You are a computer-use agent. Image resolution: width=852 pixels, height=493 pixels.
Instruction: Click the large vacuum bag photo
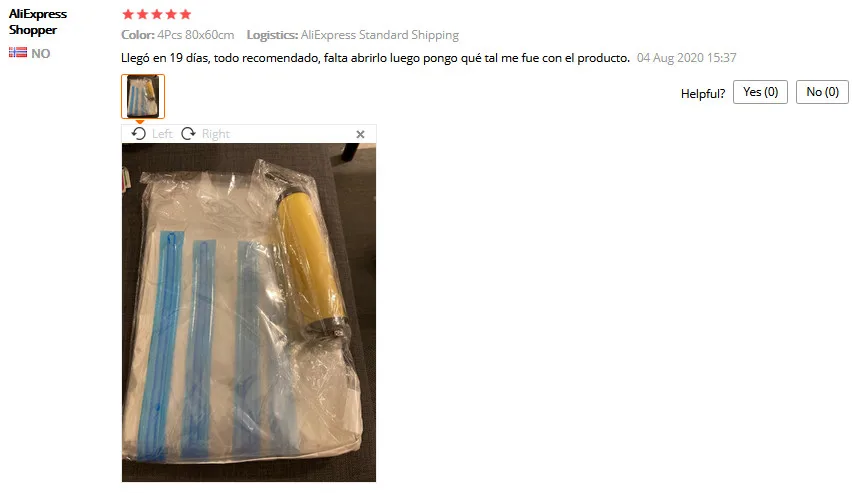tap(249, 313)
